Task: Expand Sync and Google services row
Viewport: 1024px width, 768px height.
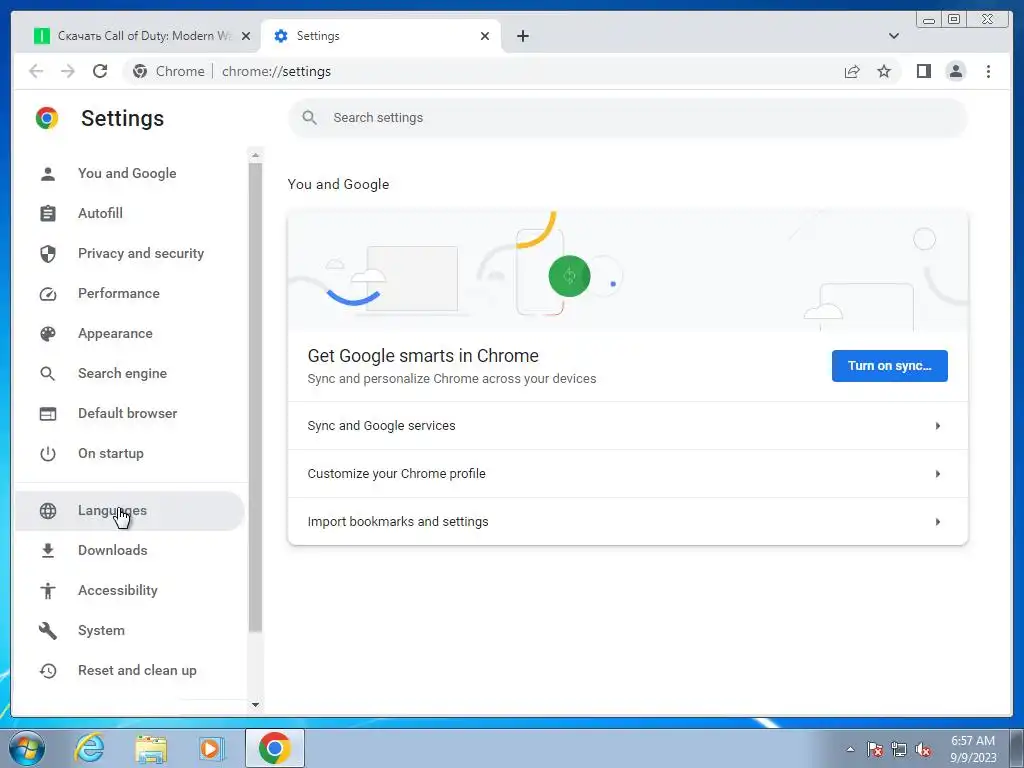Action: coord(628,426)
